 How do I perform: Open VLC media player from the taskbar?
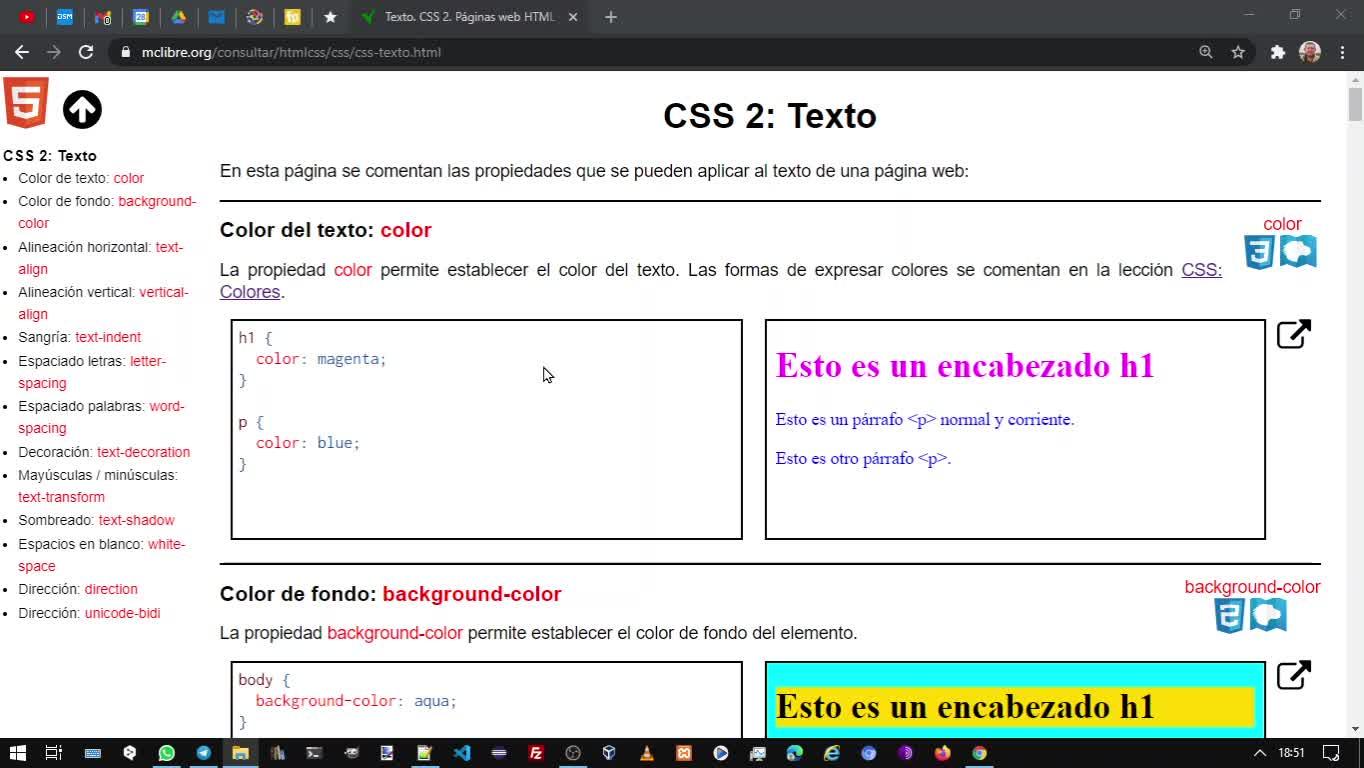(647, 753)
